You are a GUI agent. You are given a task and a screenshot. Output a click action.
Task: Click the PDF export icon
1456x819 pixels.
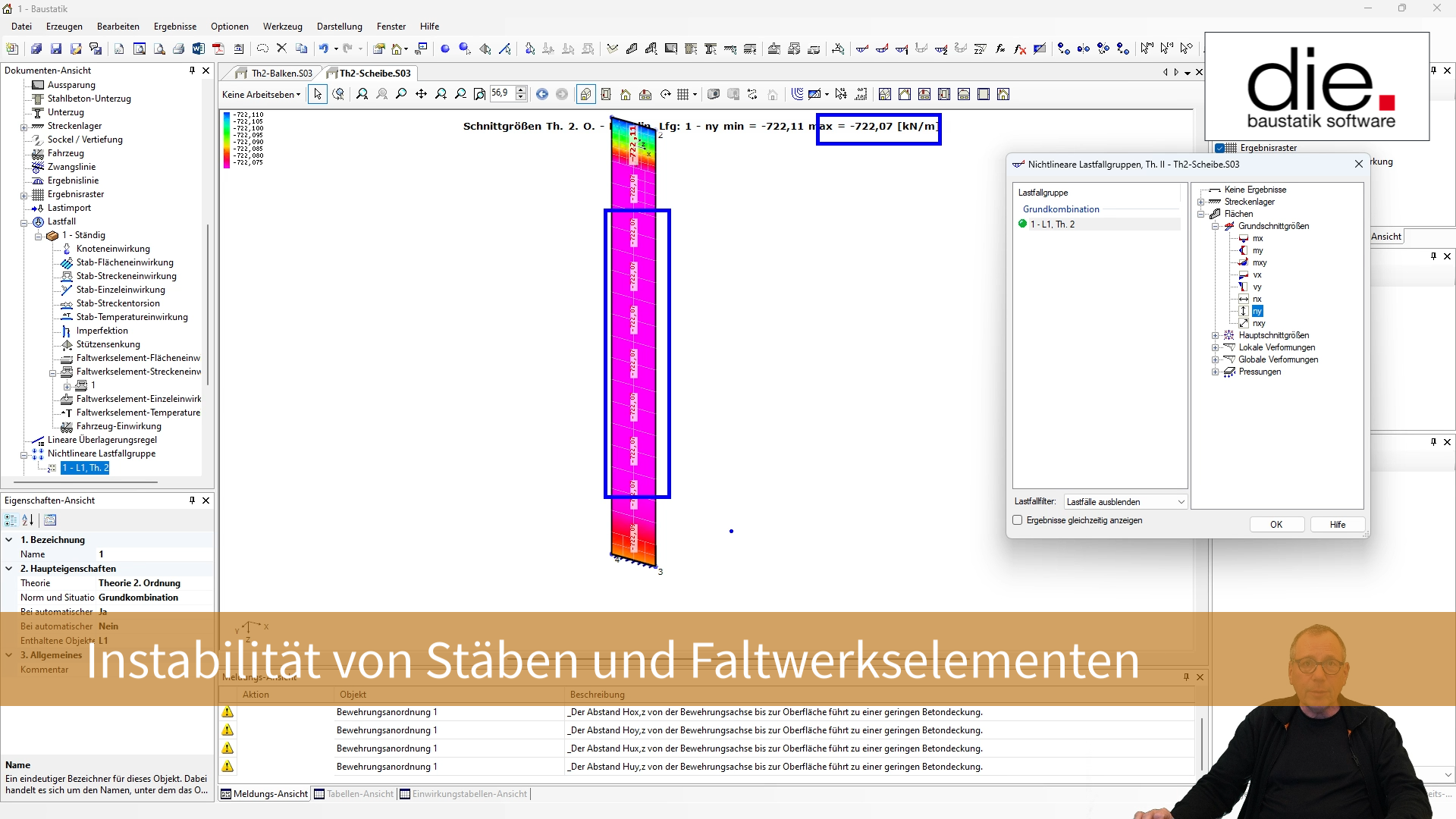pyautogui.click(x=218, y=49)
